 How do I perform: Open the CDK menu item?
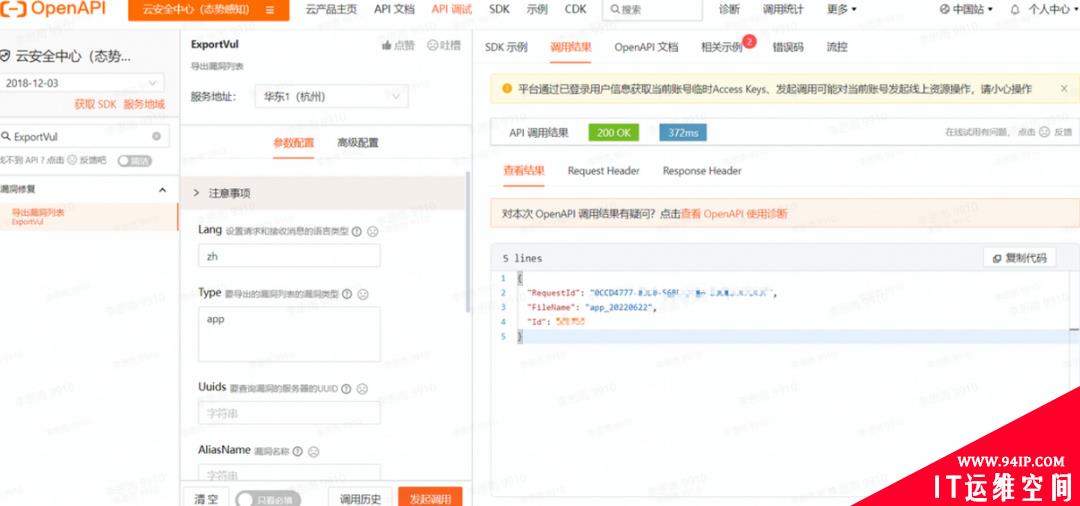coord(576,10)
